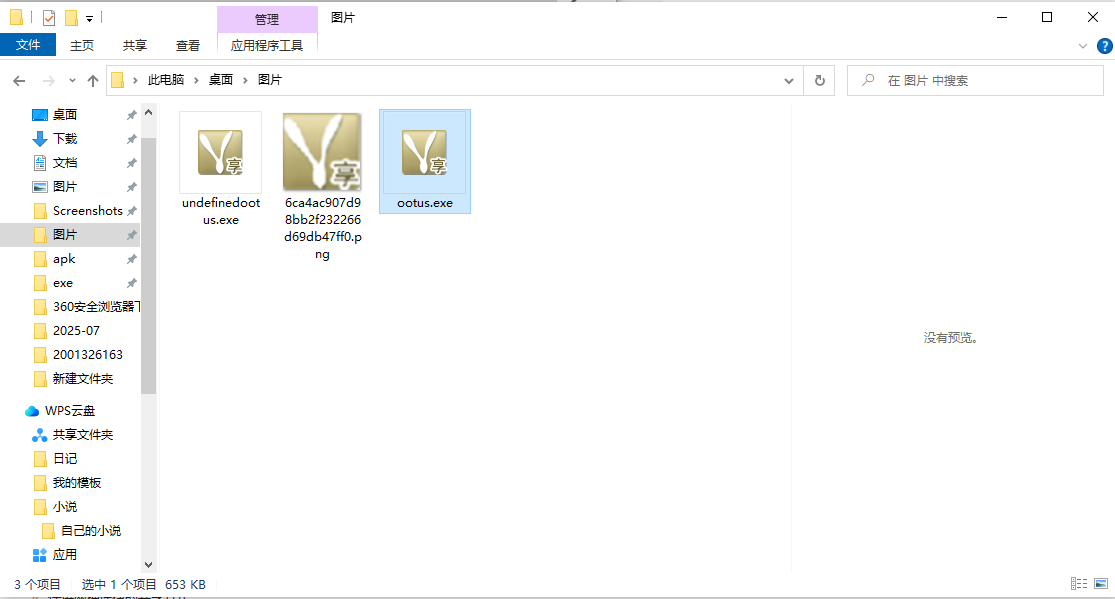Click 桌面 in the address path
The width and height of the screenshot is (1115, 599).
click(220, 80)
